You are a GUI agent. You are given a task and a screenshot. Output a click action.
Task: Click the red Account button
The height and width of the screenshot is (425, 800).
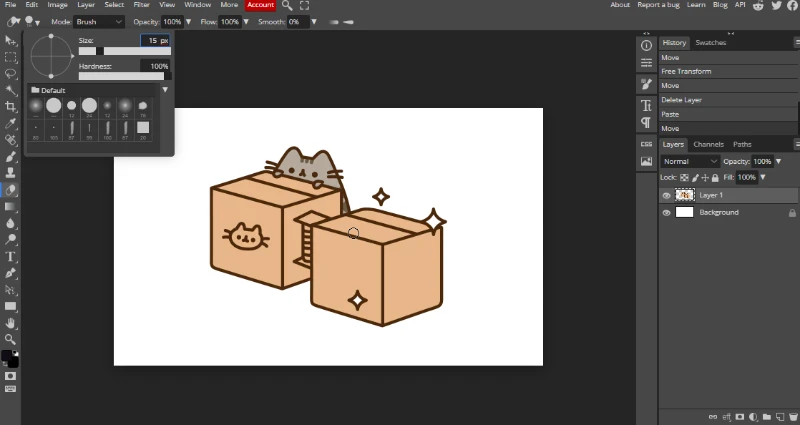click(x=260, y=5)
